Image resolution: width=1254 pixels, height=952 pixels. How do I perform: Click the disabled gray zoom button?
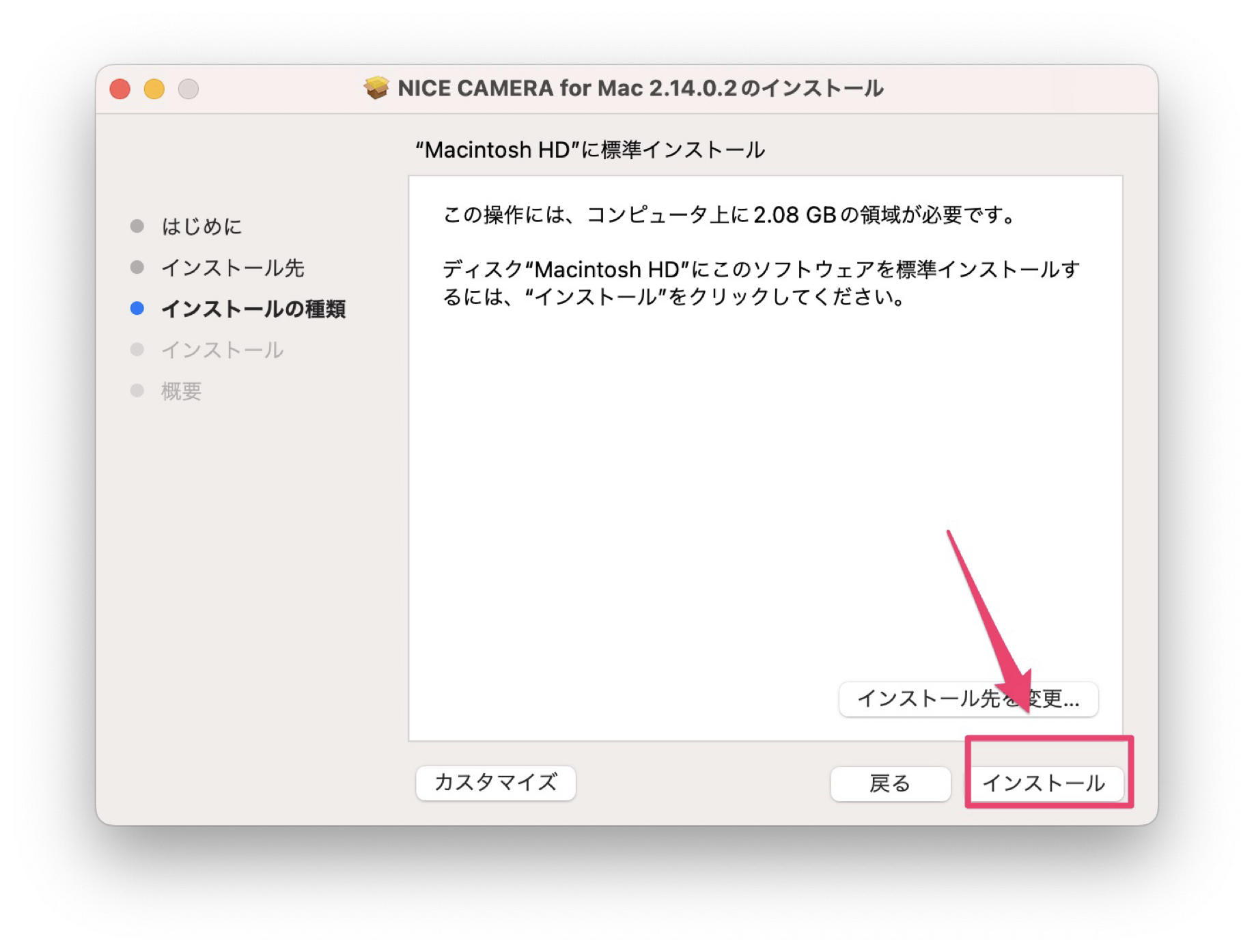pyautogui.click(x=189, y=89)
